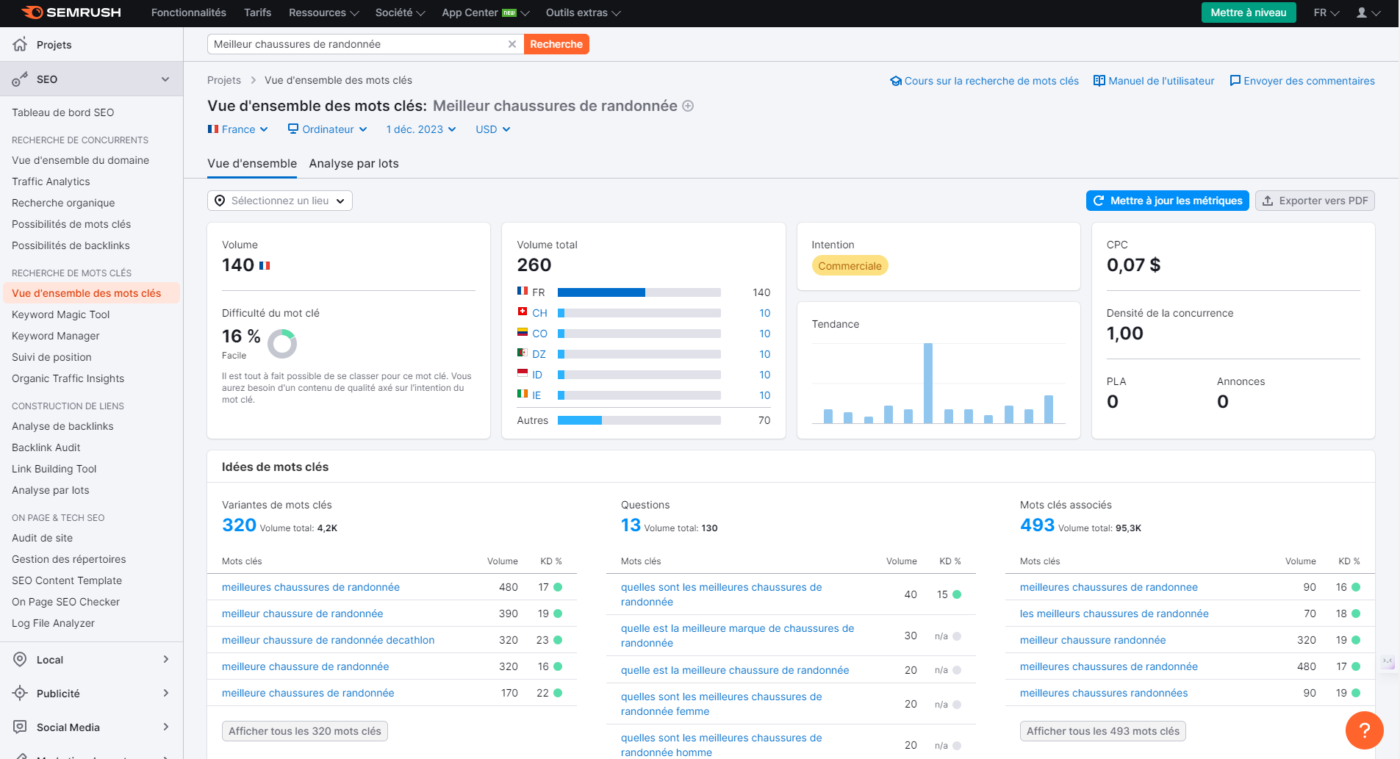1400x759 pixels.
Task: Click the 13 questions count link
Action: pyautogui.click(x=631, y=525)
